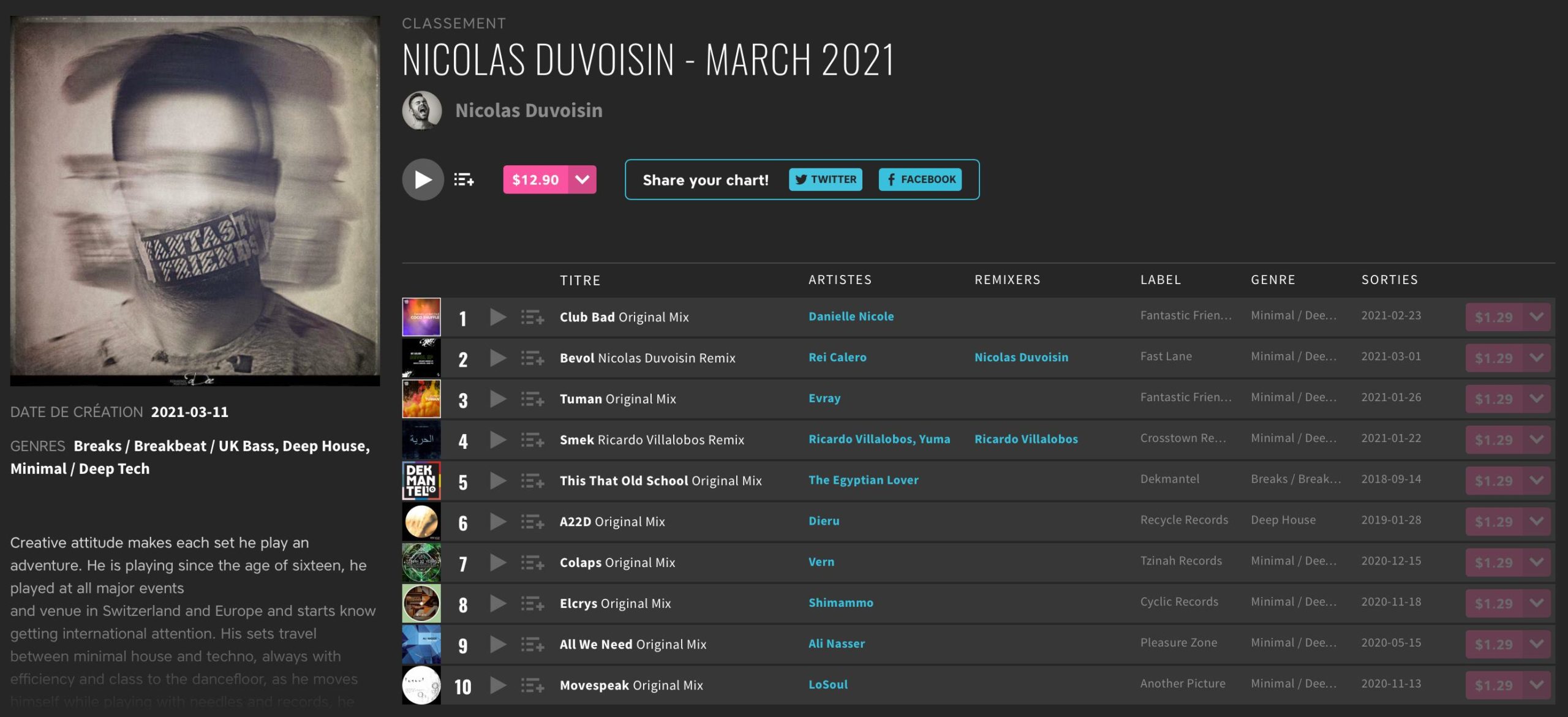This screenshot has width=1568, height=717.
Task: Expand price options for A22D
Action: coord(1536,522)
